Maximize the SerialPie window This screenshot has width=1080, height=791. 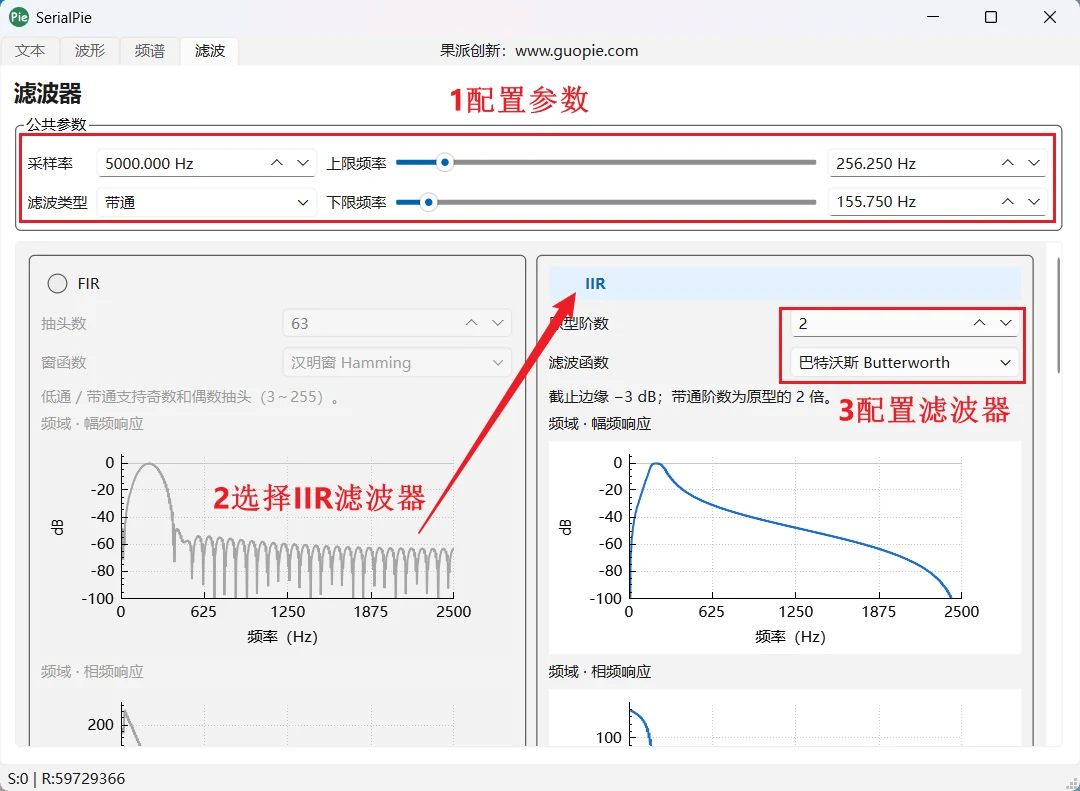click(x=990, y=17)
